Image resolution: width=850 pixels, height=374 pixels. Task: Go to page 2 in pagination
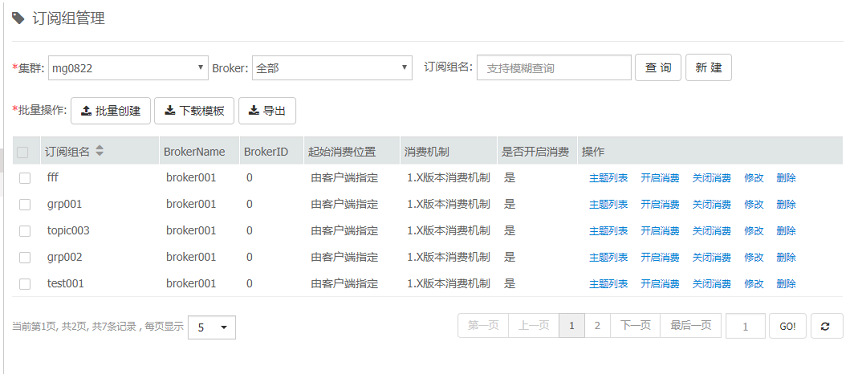[597, 325]
